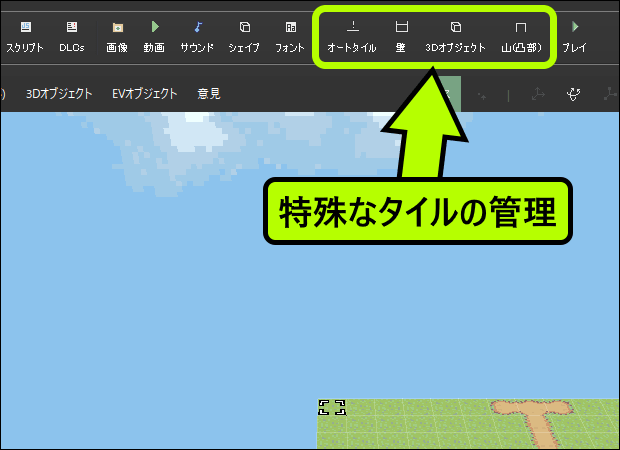Select the 意見 tab
This screenshot has height=450, width=620.
pos(208,94)
